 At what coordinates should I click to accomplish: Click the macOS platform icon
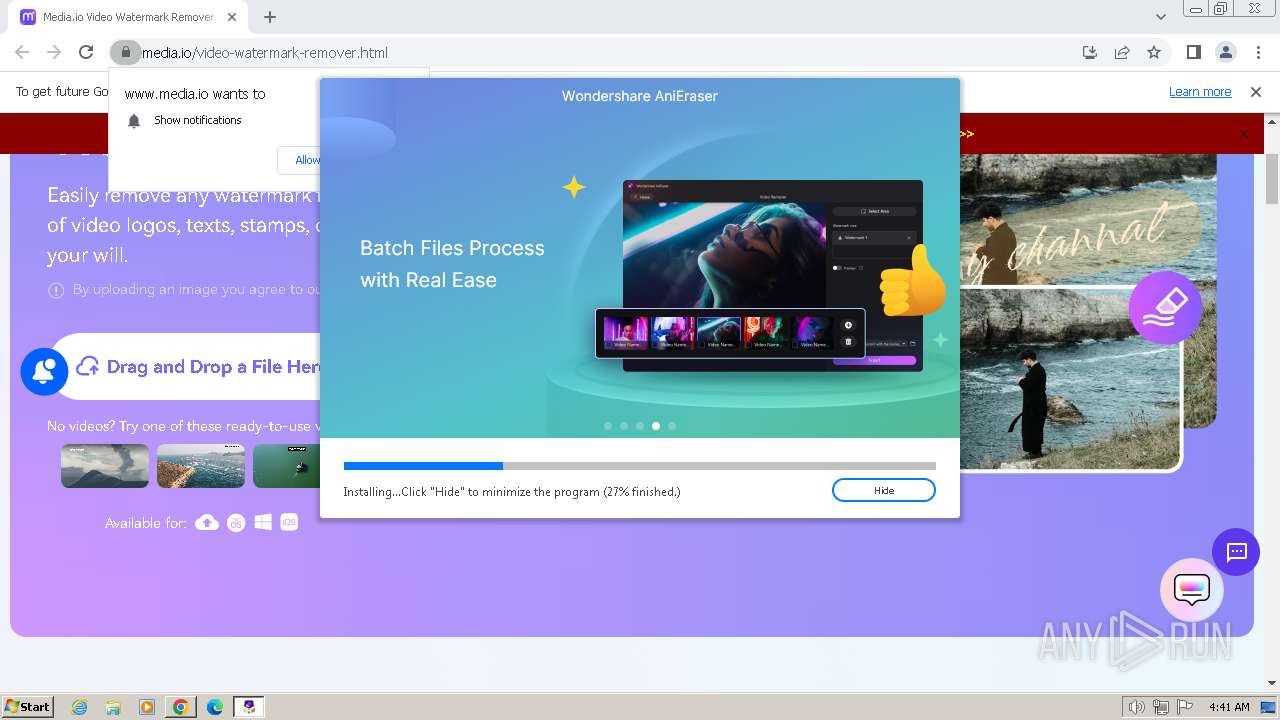(x=236, y=522)
